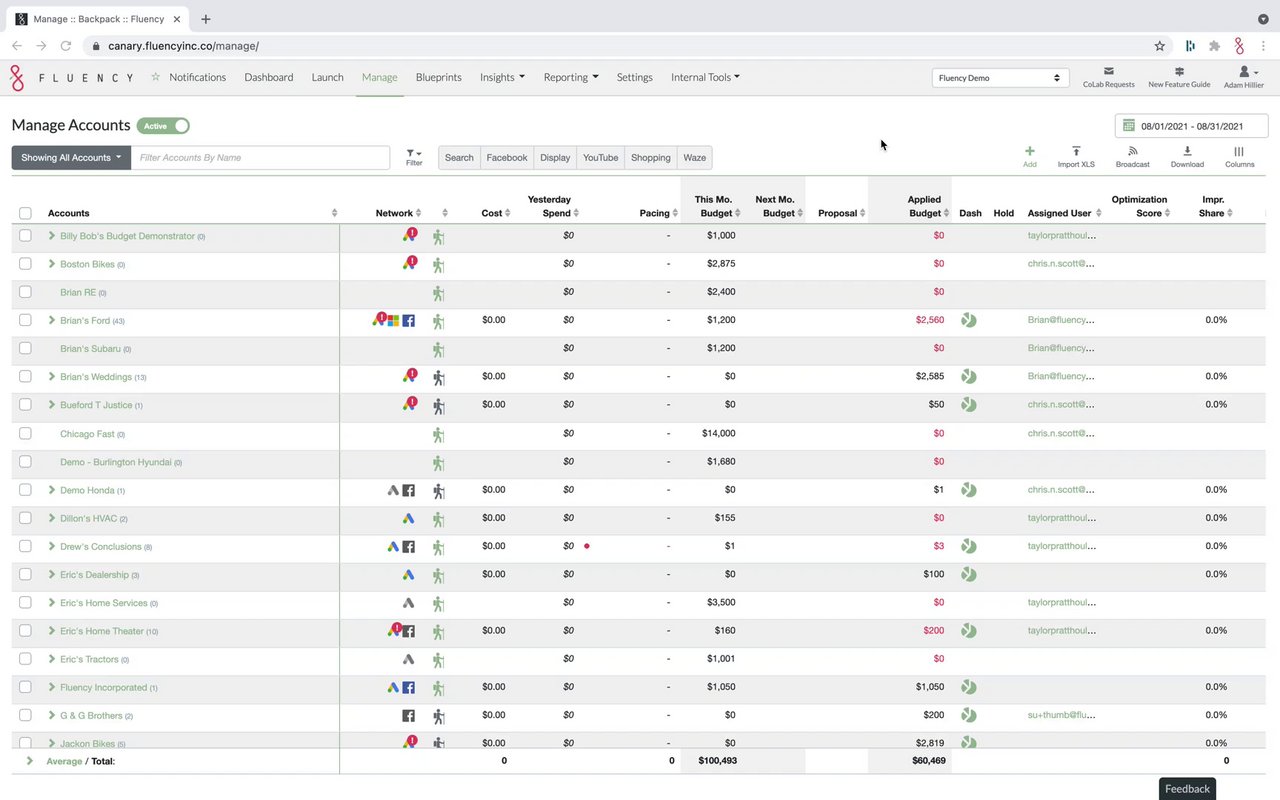Click the Import XLS icon
This screenshot has height=800, width=1280.
click(1076, 151)
